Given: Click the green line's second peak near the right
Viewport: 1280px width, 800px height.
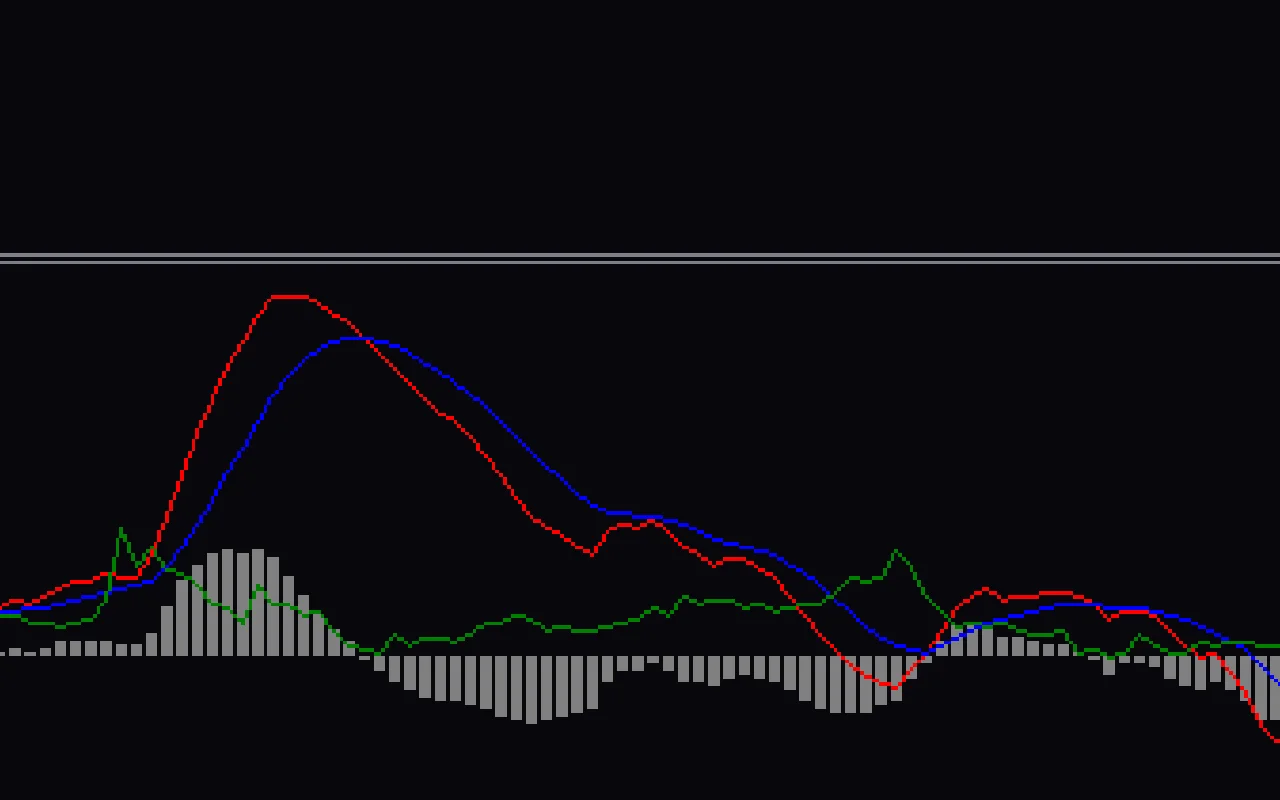Looking at the screenshot, I should tap(897, 549).
